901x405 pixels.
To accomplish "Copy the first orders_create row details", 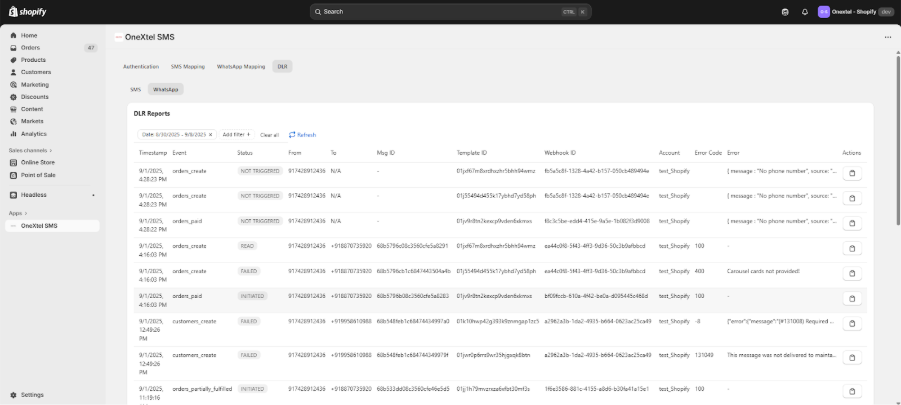I will (x=852, y=172).
